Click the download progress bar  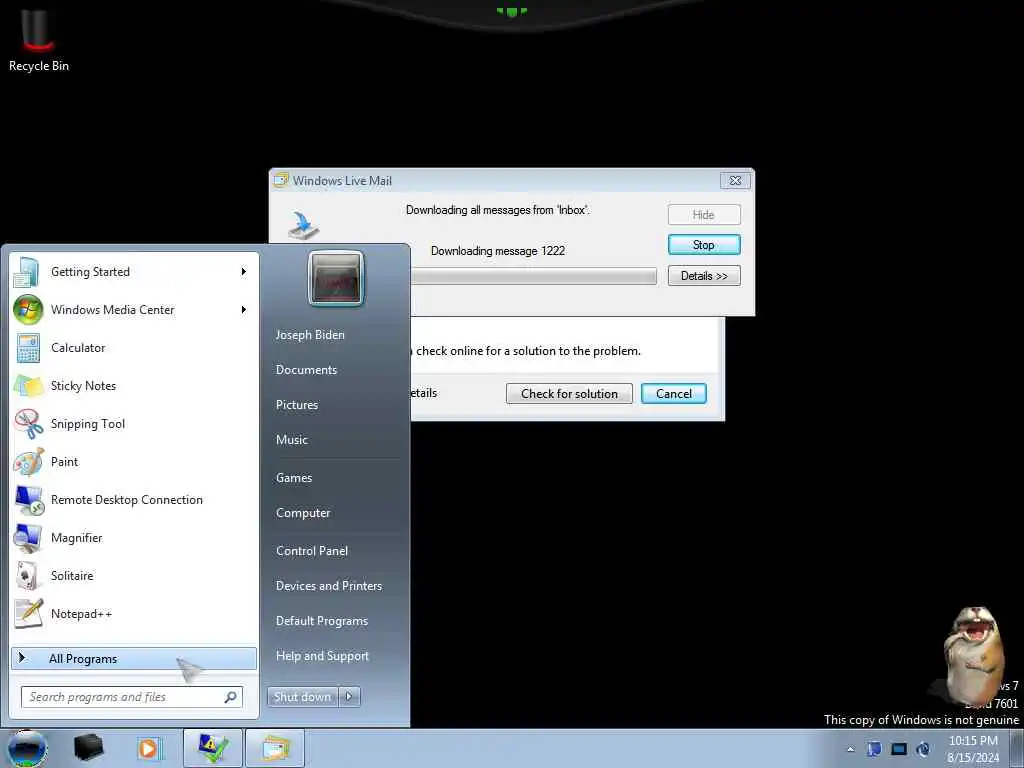coord(534,276)
